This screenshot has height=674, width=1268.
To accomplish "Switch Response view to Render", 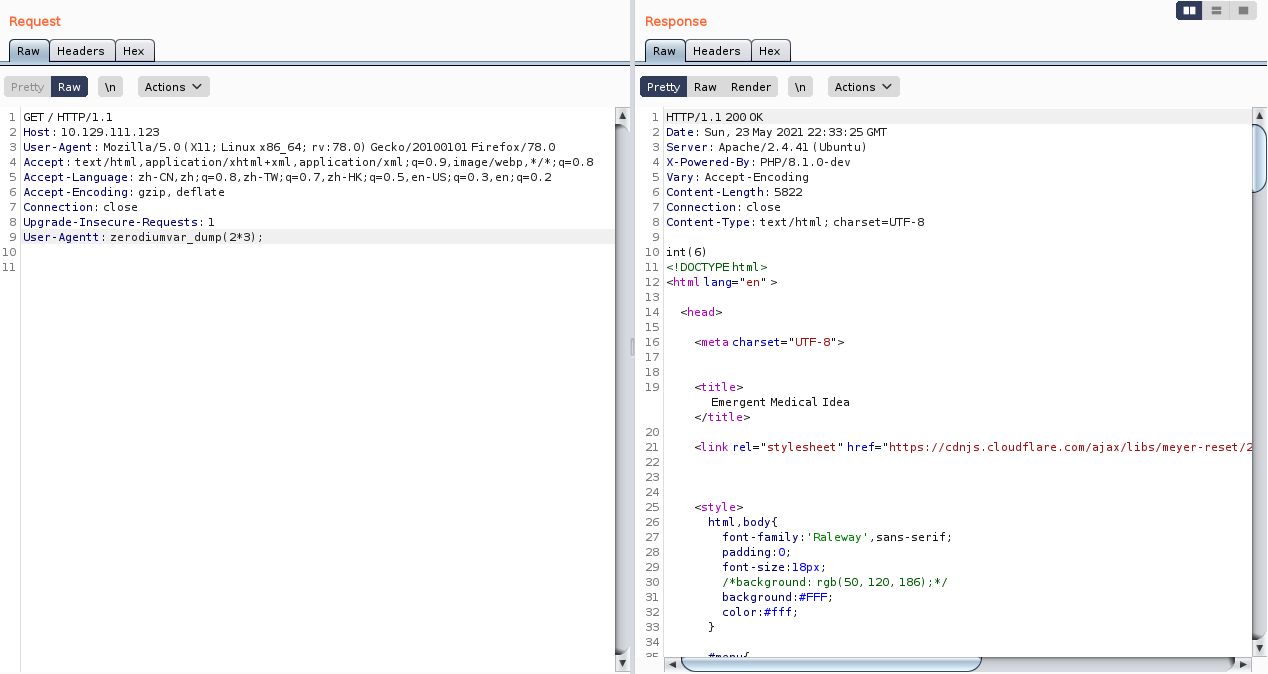I will click(751, 87).
